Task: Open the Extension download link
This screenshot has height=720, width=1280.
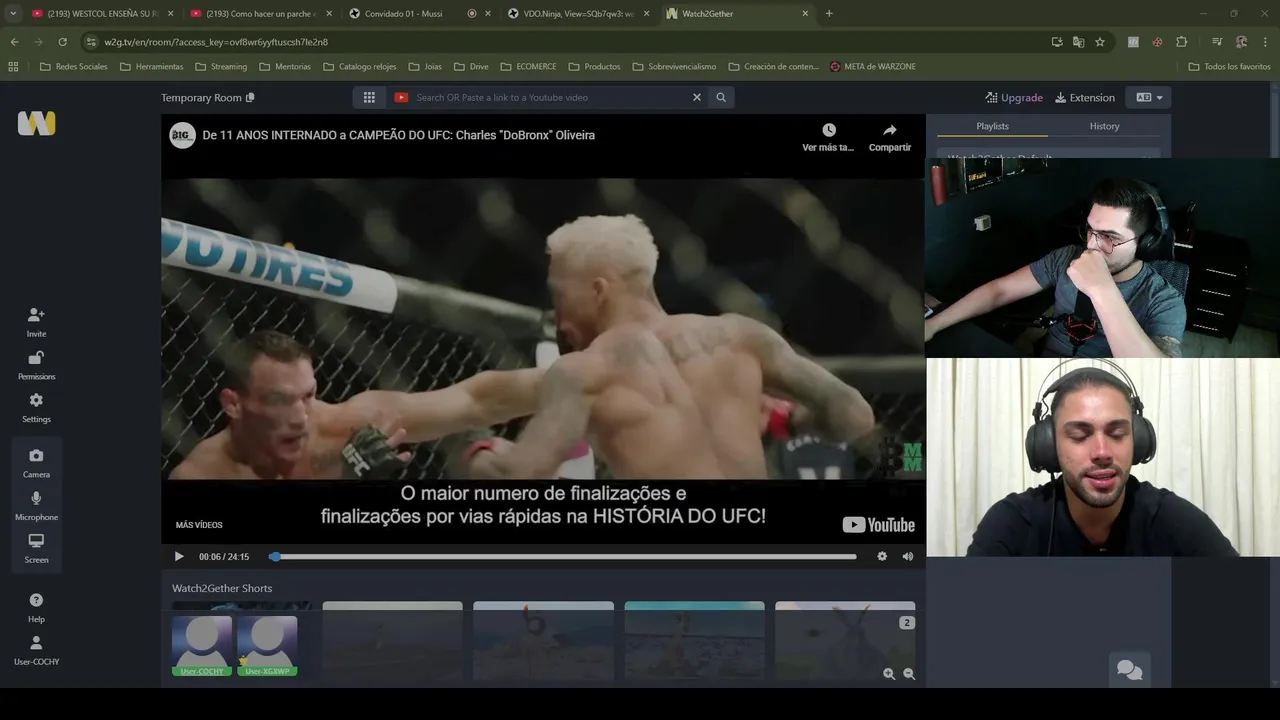Action: click(x=1085, y=98)
